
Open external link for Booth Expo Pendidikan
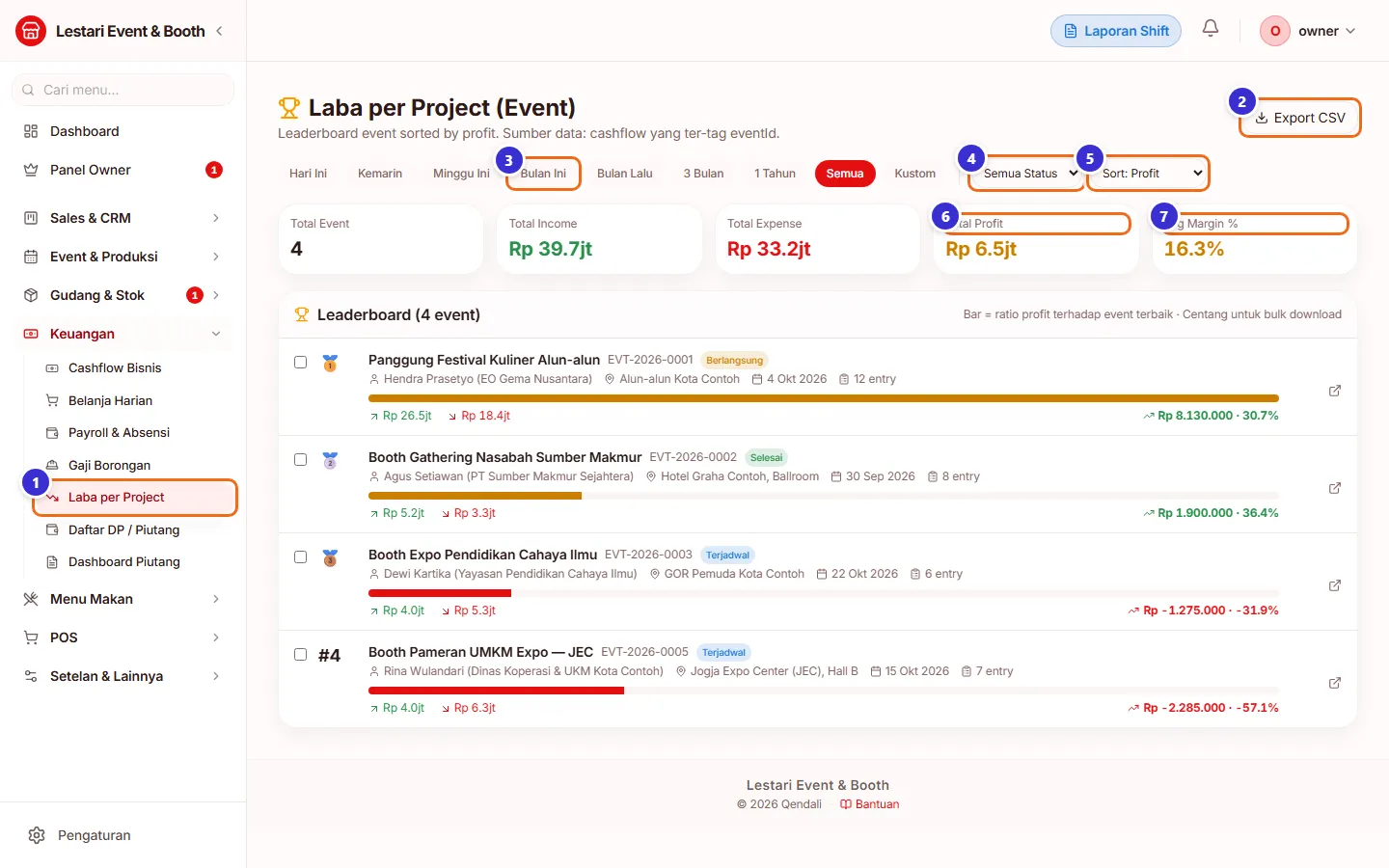click(1335, 585)
